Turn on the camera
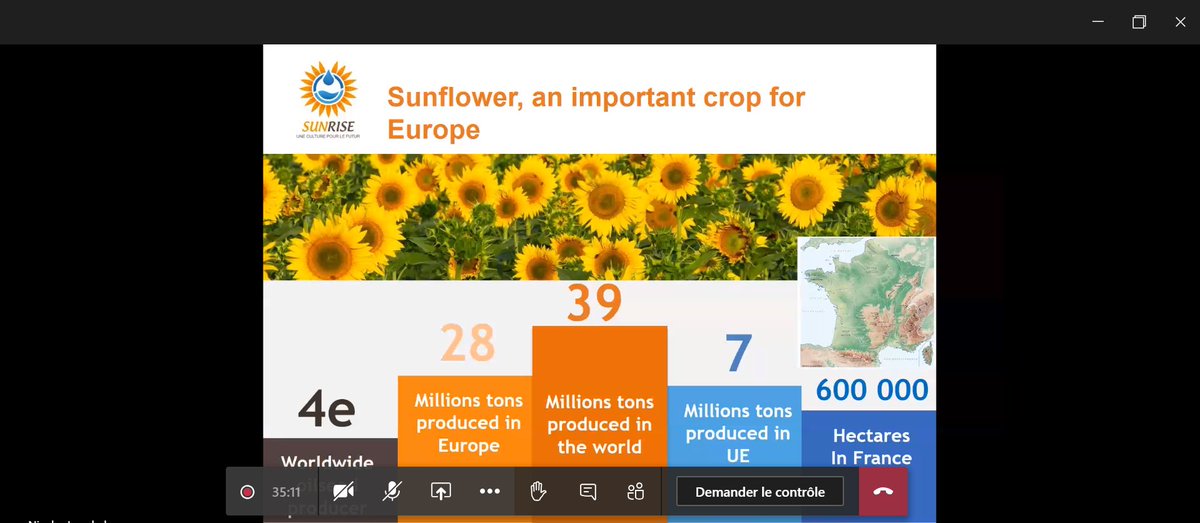This screenshot has width=1200, height=523. click(x=344, y=491)
